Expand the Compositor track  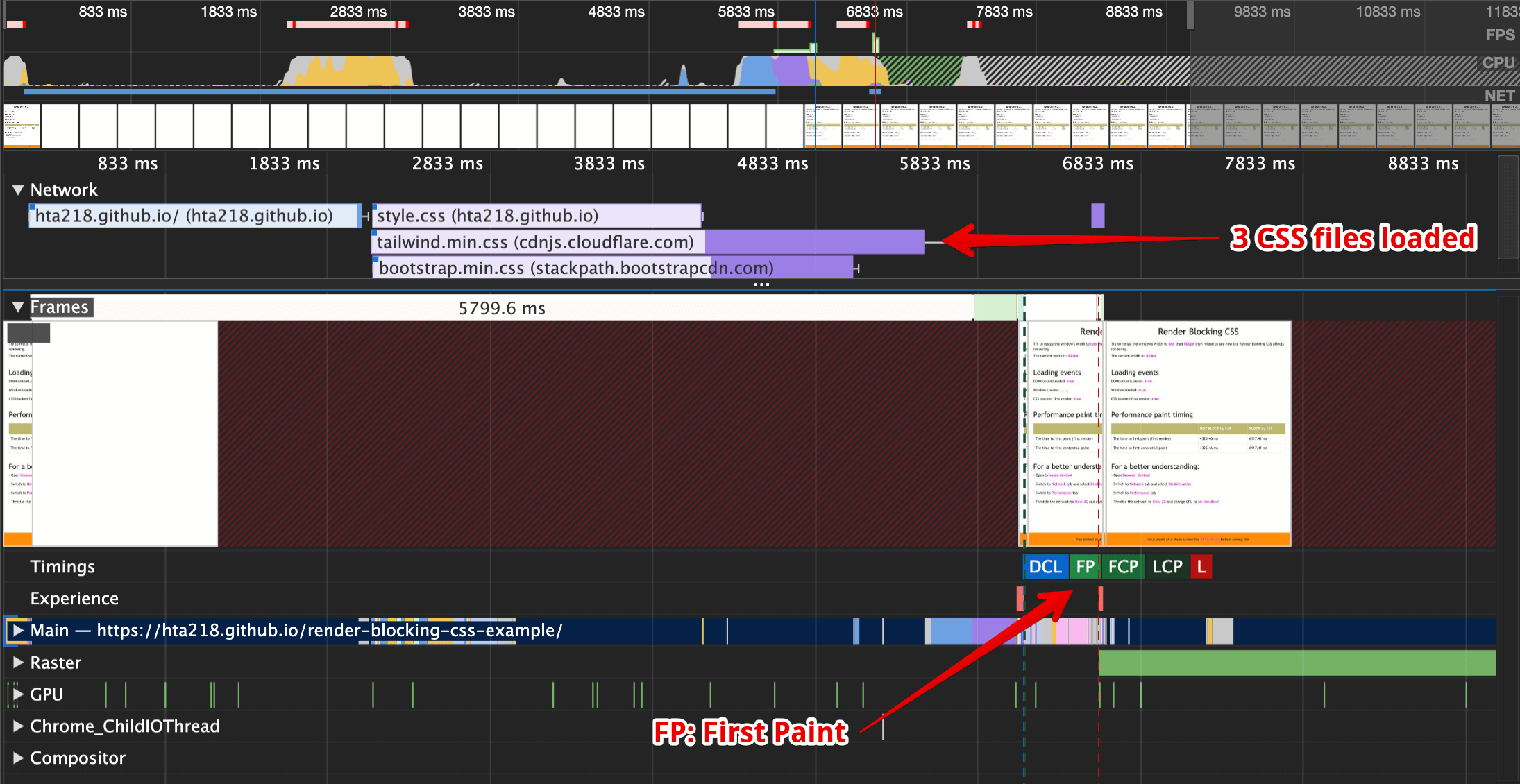[x=18, y=758]
